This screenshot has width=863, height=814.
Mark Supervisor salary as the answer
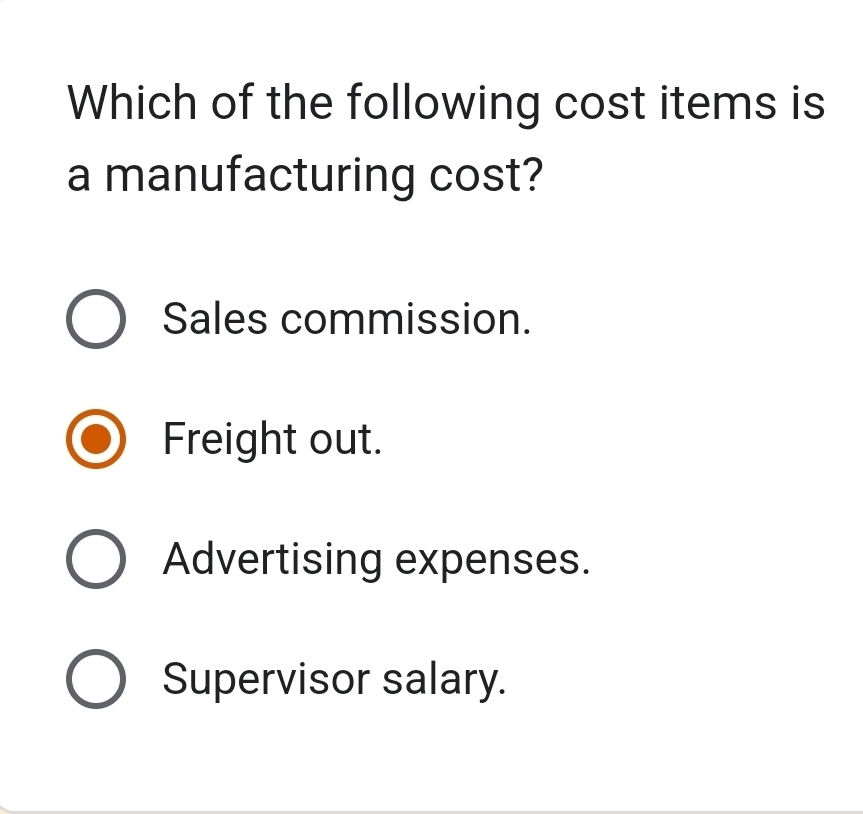pyautogui.click(x=96, y=680)
